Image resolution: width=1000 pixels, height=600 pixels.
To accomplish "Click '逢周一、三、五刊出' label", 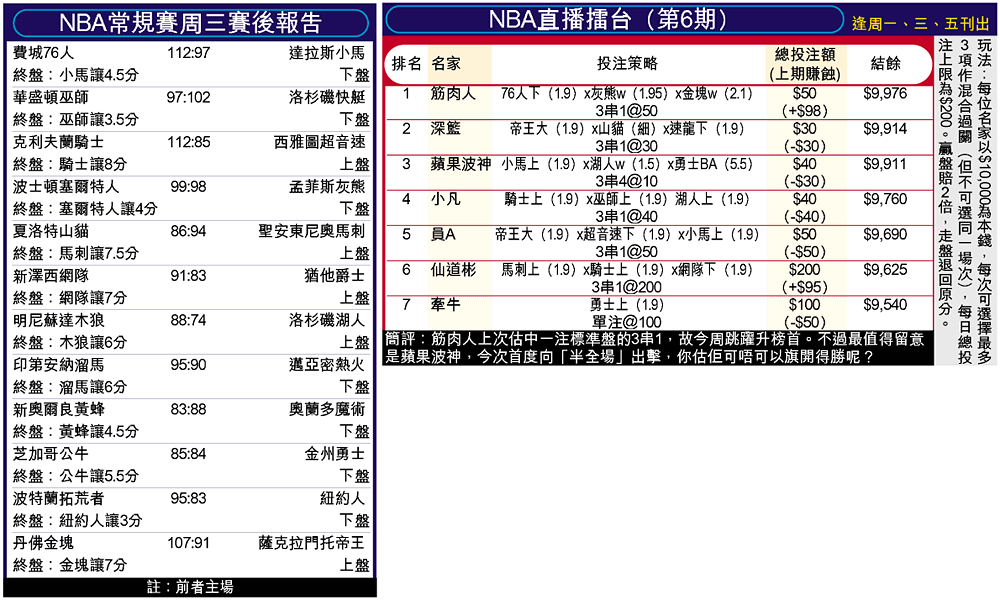I will click(920, 24).
